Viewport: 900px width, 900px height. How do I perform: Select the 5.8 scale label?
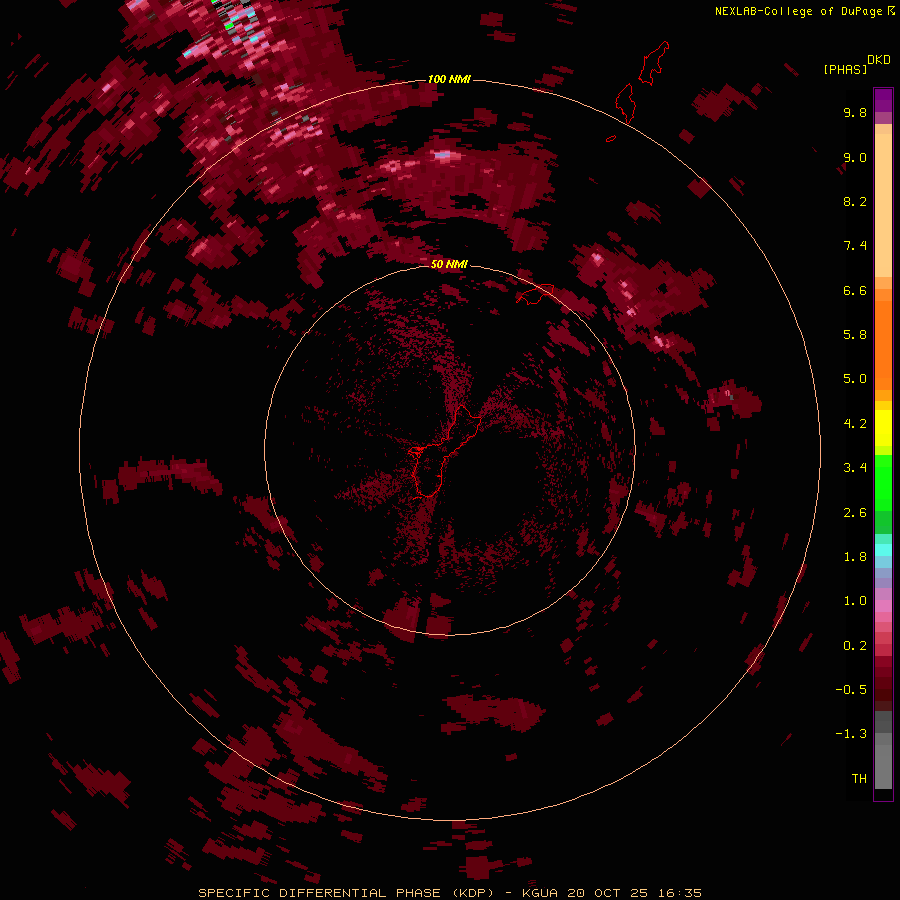(x=855, y=335)
